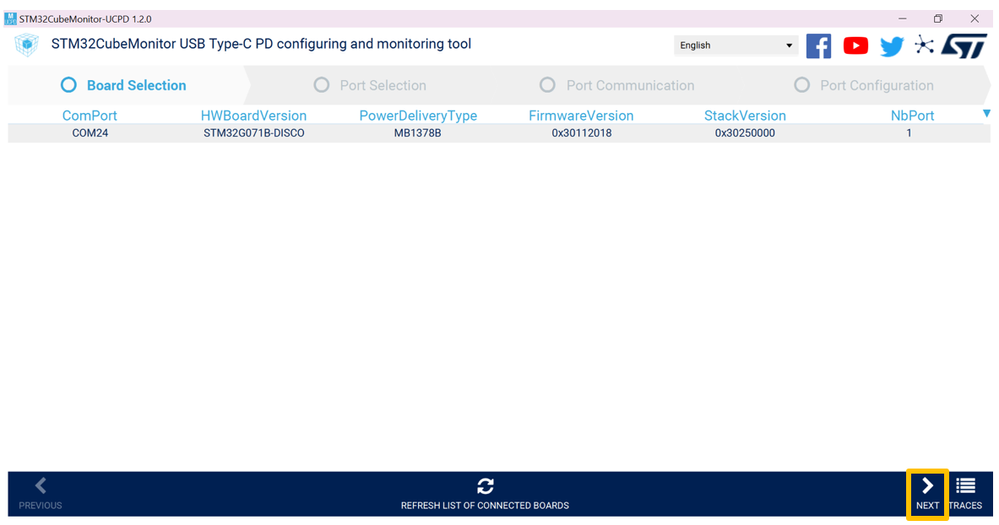Click the NbPort value 1 cell
Image resolution: width=999 pixels, height=525 pixels.
[x=909, y=133]
